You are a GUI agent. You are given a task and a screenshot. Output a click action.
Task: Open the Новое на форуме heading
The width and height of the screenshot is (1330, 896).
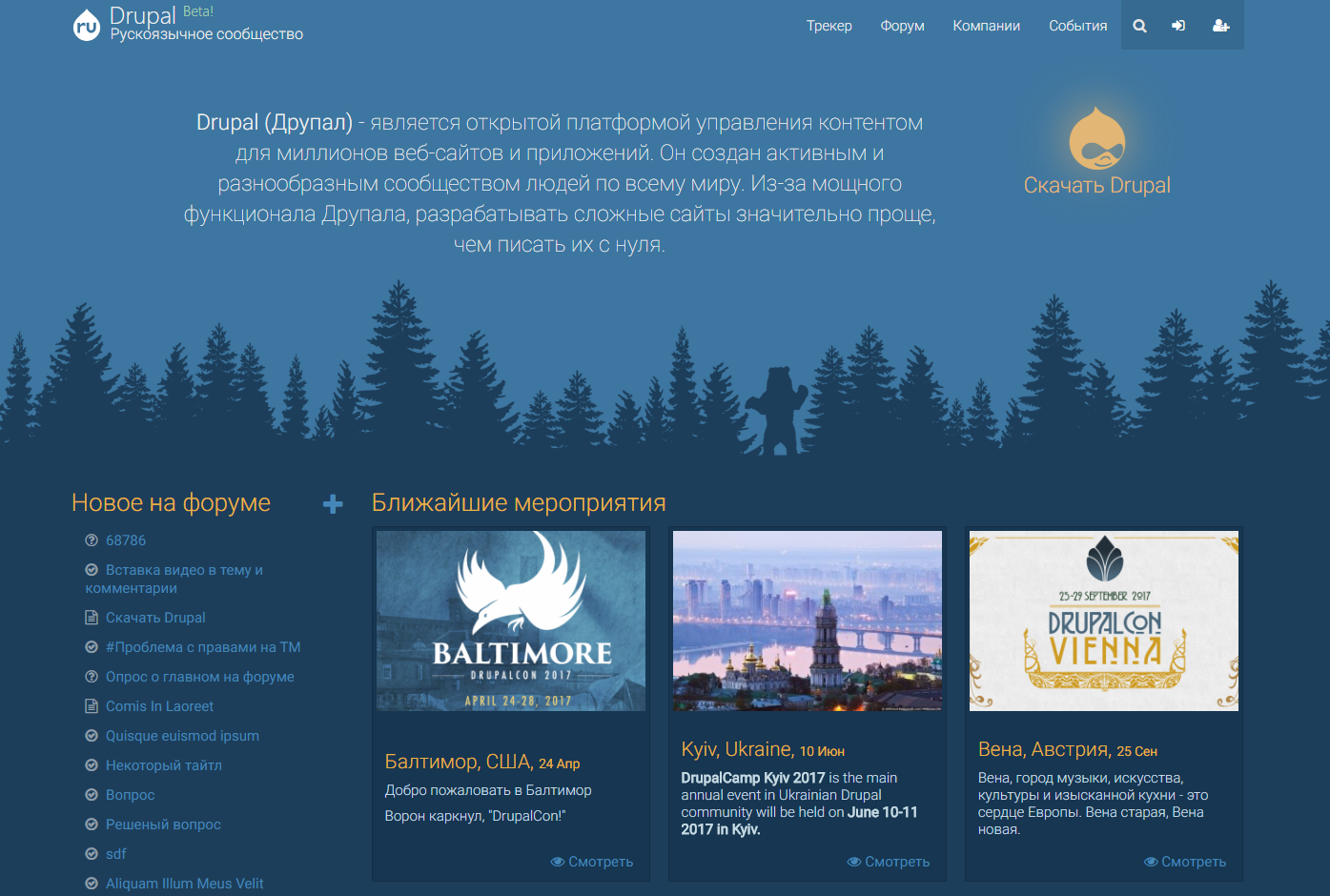pos(172,502)
